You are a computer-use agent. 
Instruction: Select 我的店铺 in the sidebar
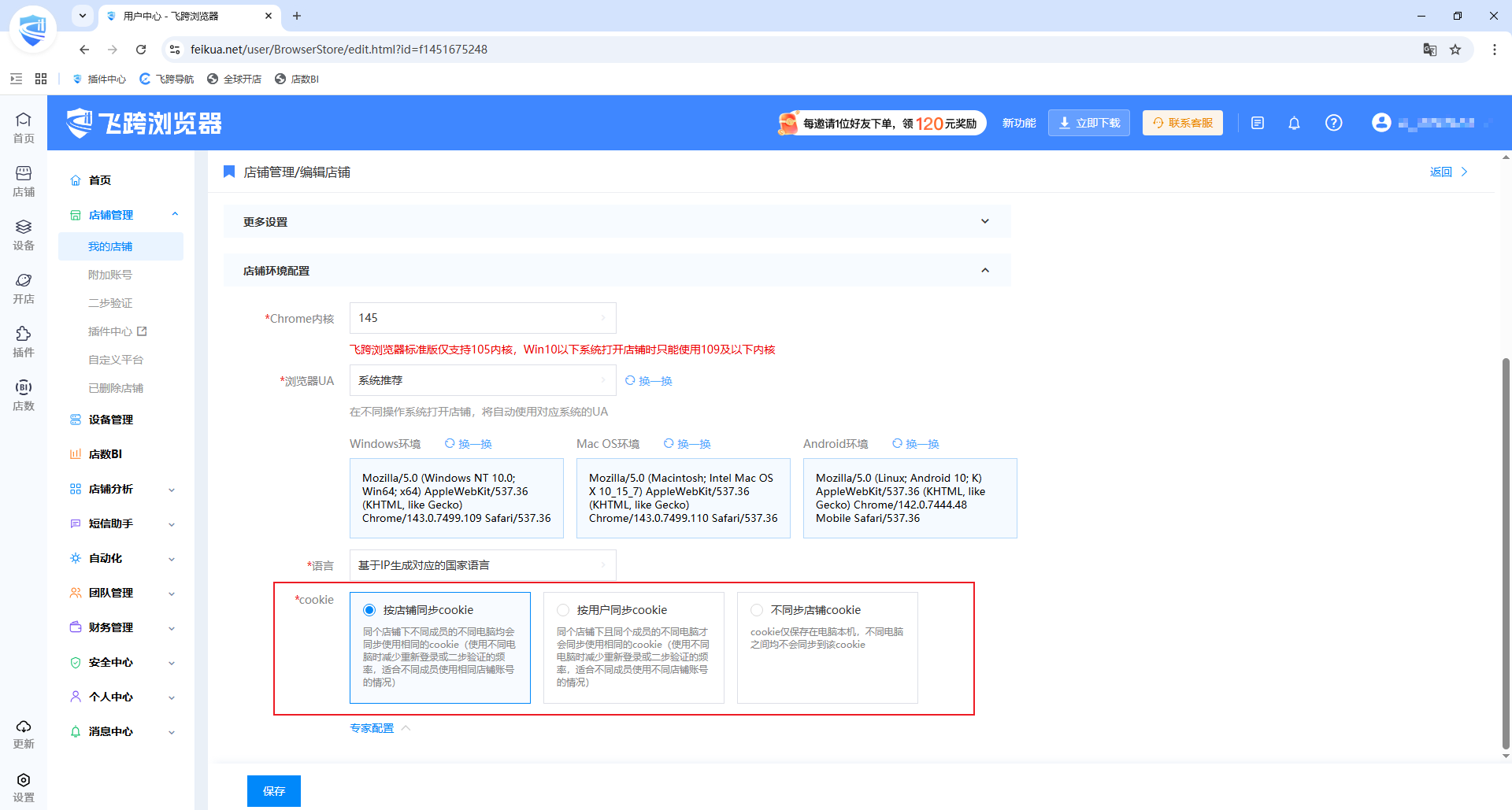pyautogui.click(x=120, y=246)
